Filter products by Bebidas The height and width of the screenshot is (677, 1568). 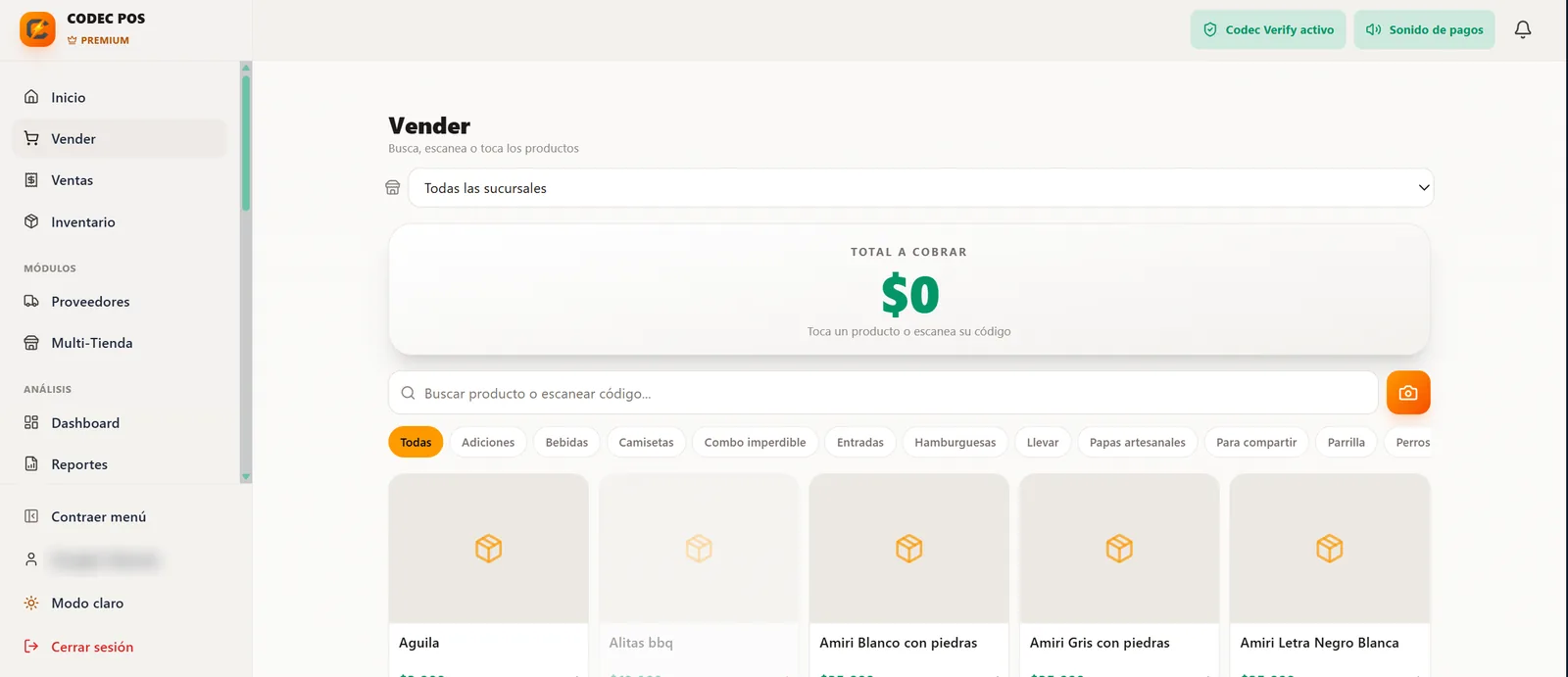566,442
